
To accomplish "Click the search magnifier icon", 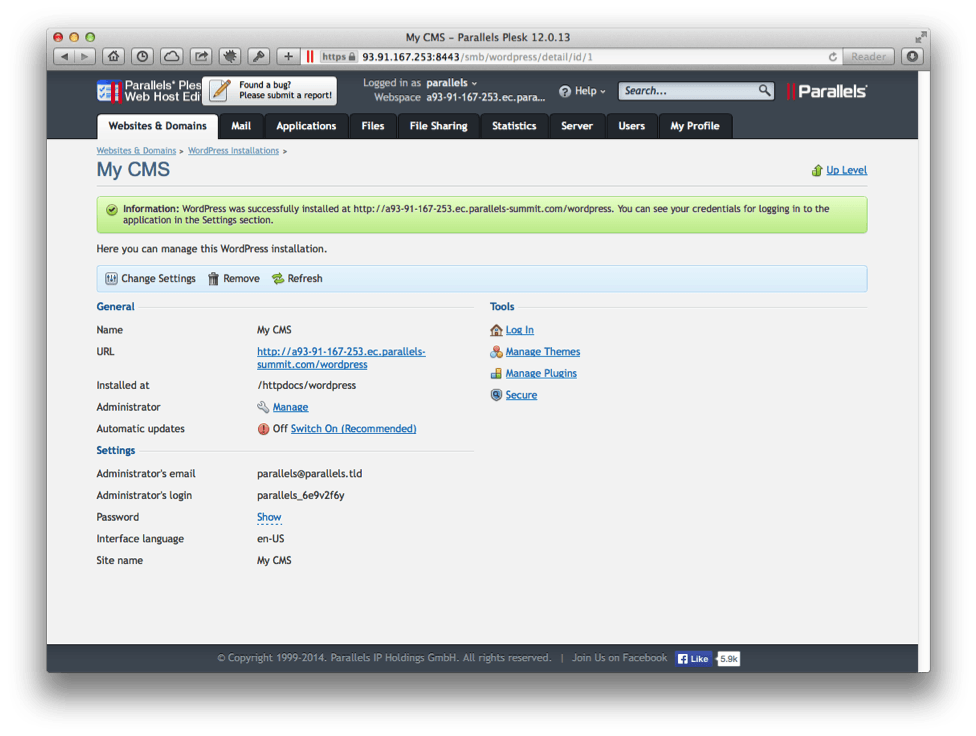I will 764,91.
